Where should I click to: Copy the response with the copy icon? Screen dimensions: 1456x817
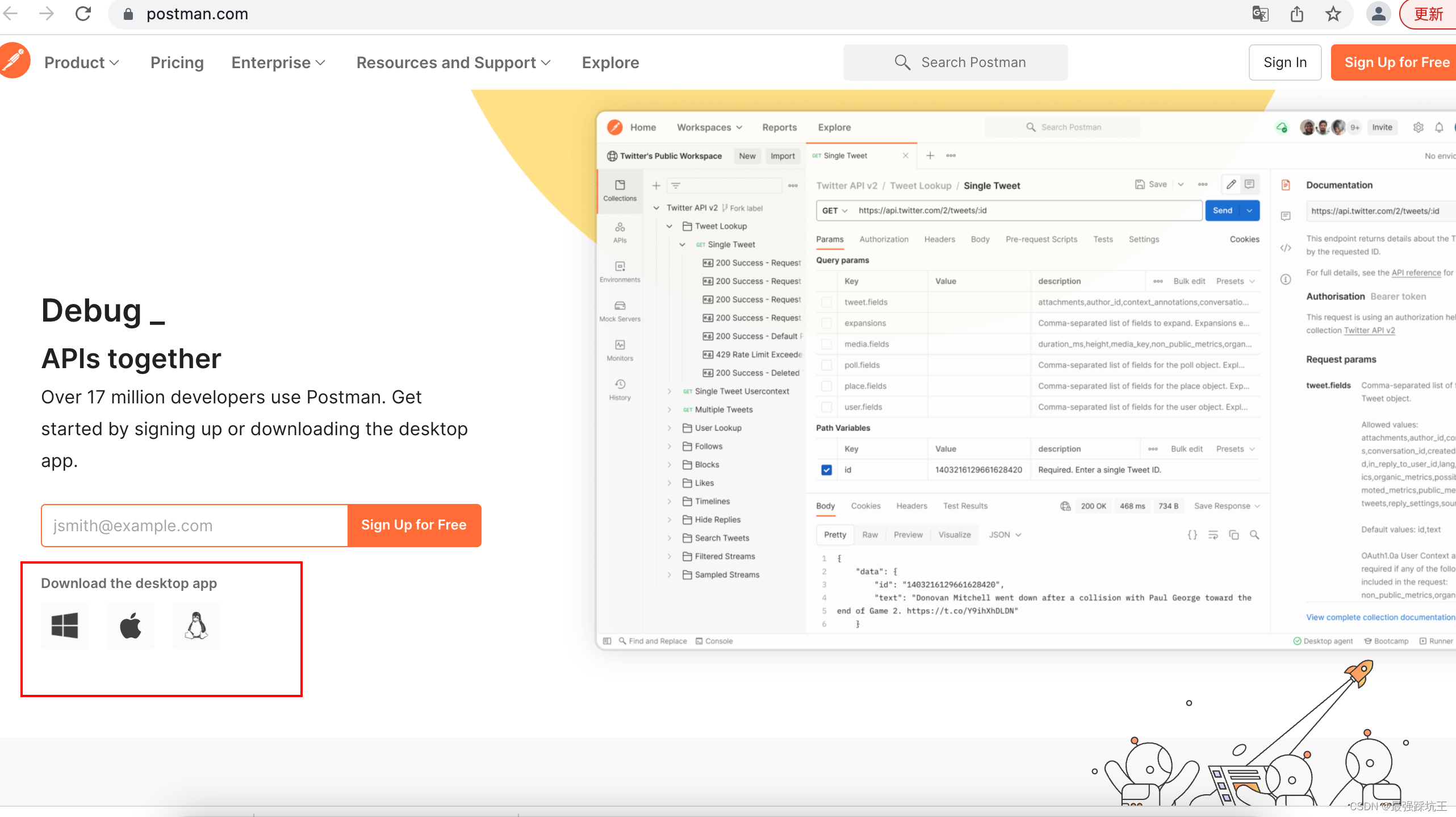(x=1234, y=535)
